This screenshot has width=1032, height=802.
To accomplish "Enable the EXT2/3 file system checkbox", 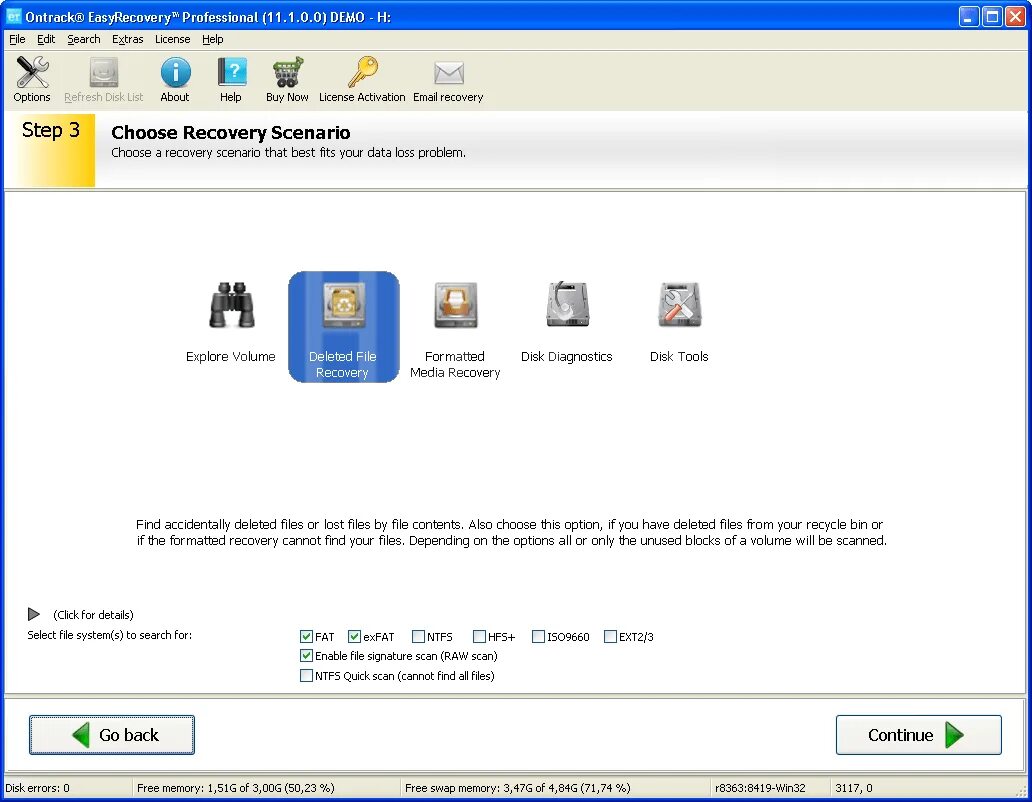I will [610, 636].
